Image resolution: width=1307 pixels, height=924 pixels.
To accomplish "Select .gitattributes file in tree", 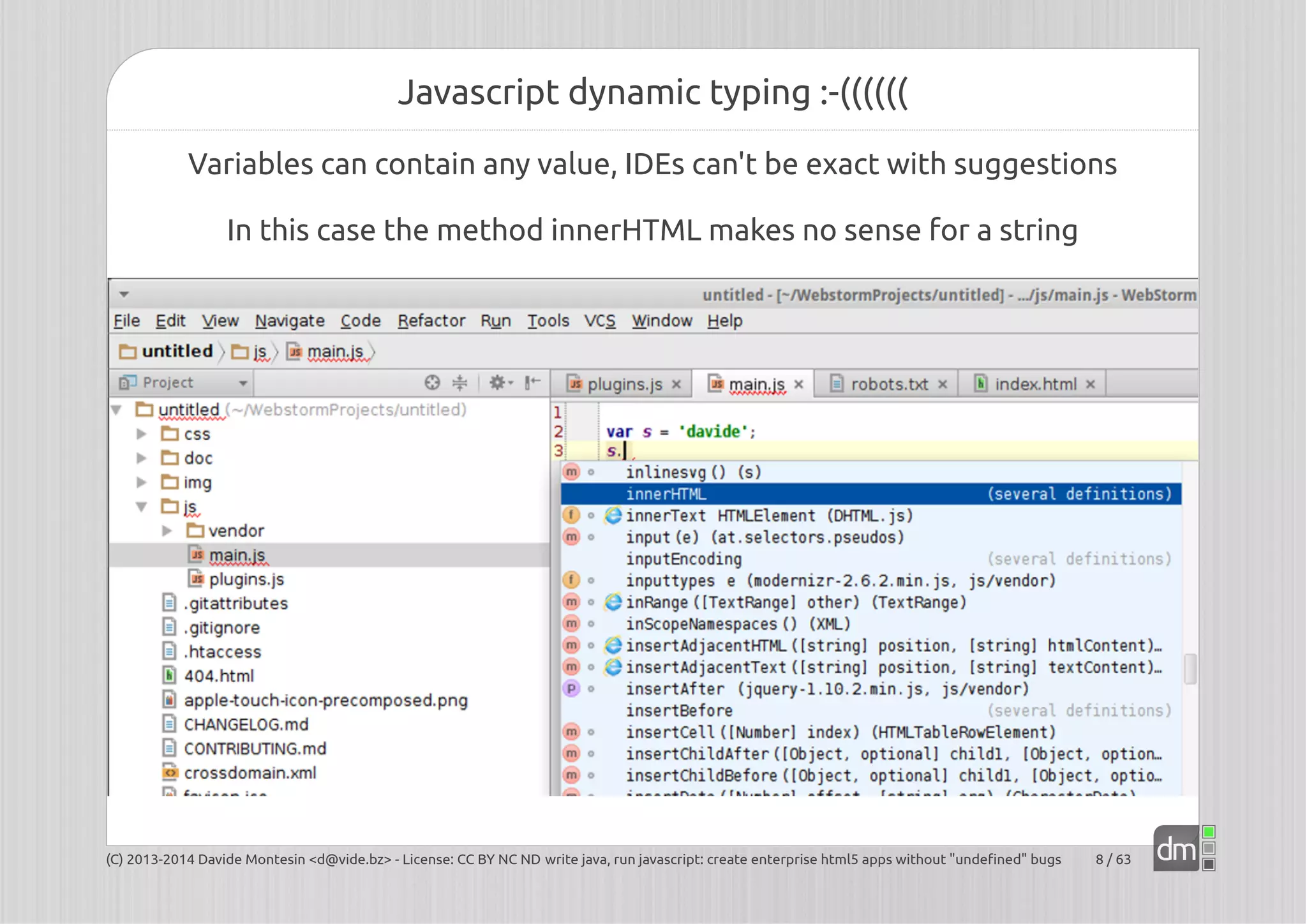I will 225,603.
